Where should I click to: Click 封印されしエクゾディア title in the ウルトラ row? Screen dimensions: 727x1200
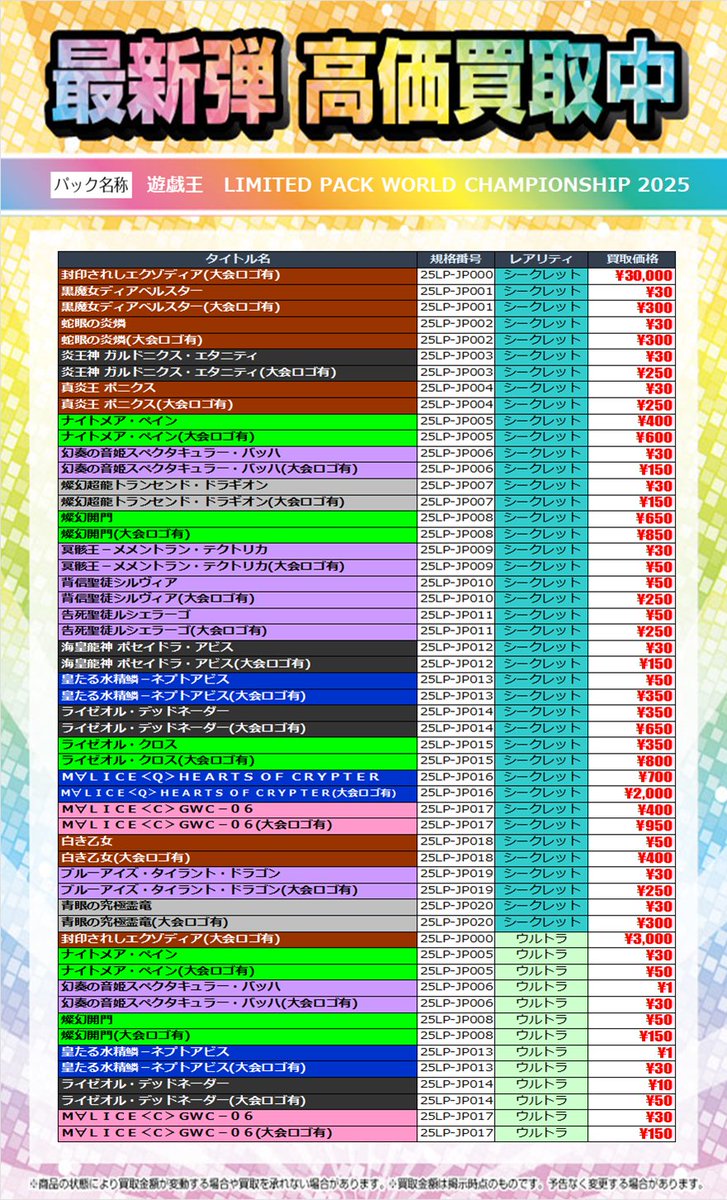click(237, 939)
